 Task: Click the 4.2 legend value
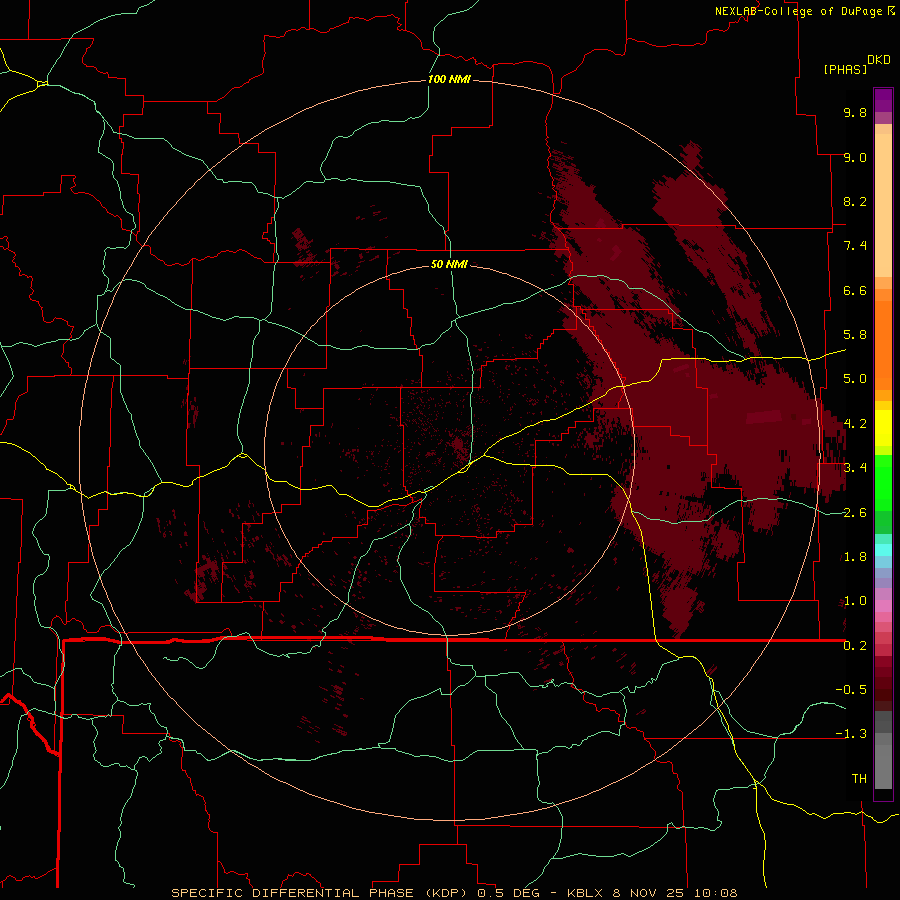(x=855, y=424)
